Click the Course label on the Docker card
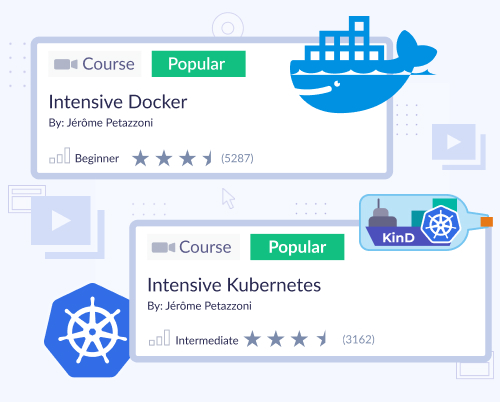This screenshot has height=402, width=500. [108, 64]
